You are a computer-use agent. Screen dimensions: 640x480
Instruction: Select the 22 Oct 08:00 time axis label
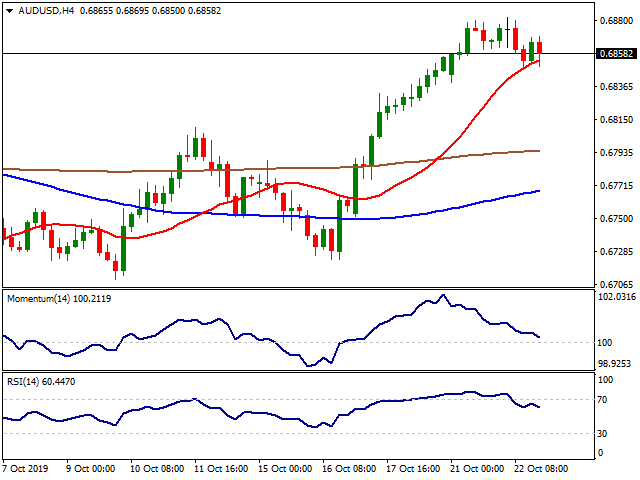tap(541, 469)
